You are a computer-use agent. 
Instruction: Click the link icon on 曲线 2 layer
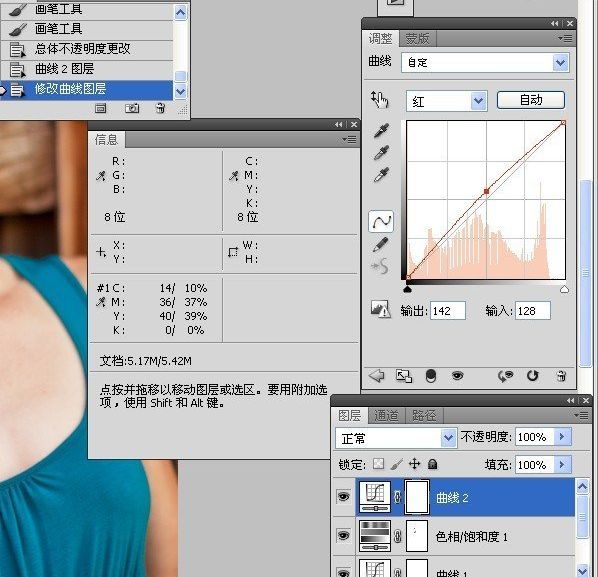(397, 497)
